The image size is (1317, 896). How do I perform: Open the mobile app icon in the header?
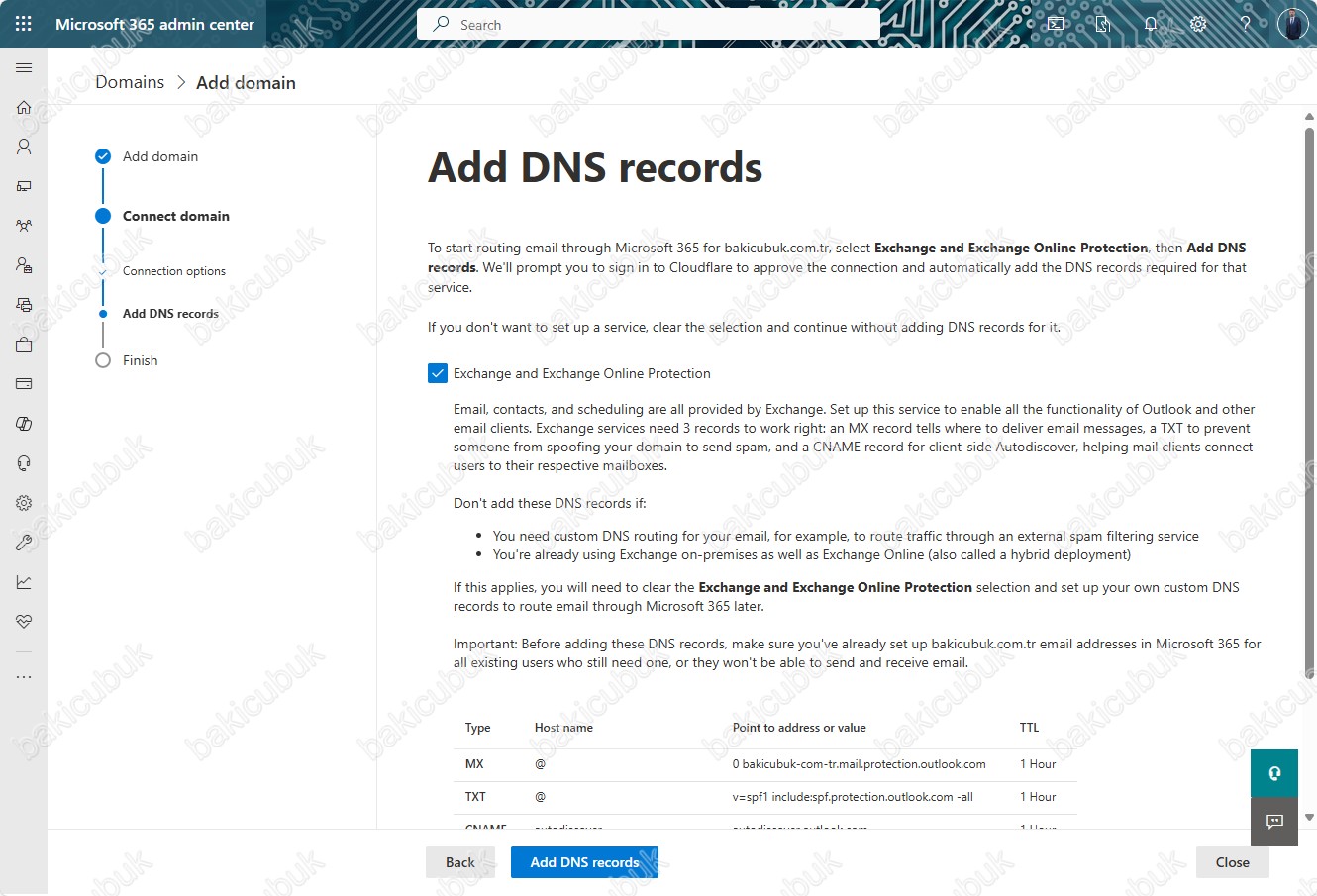(x=1103, y=24)
